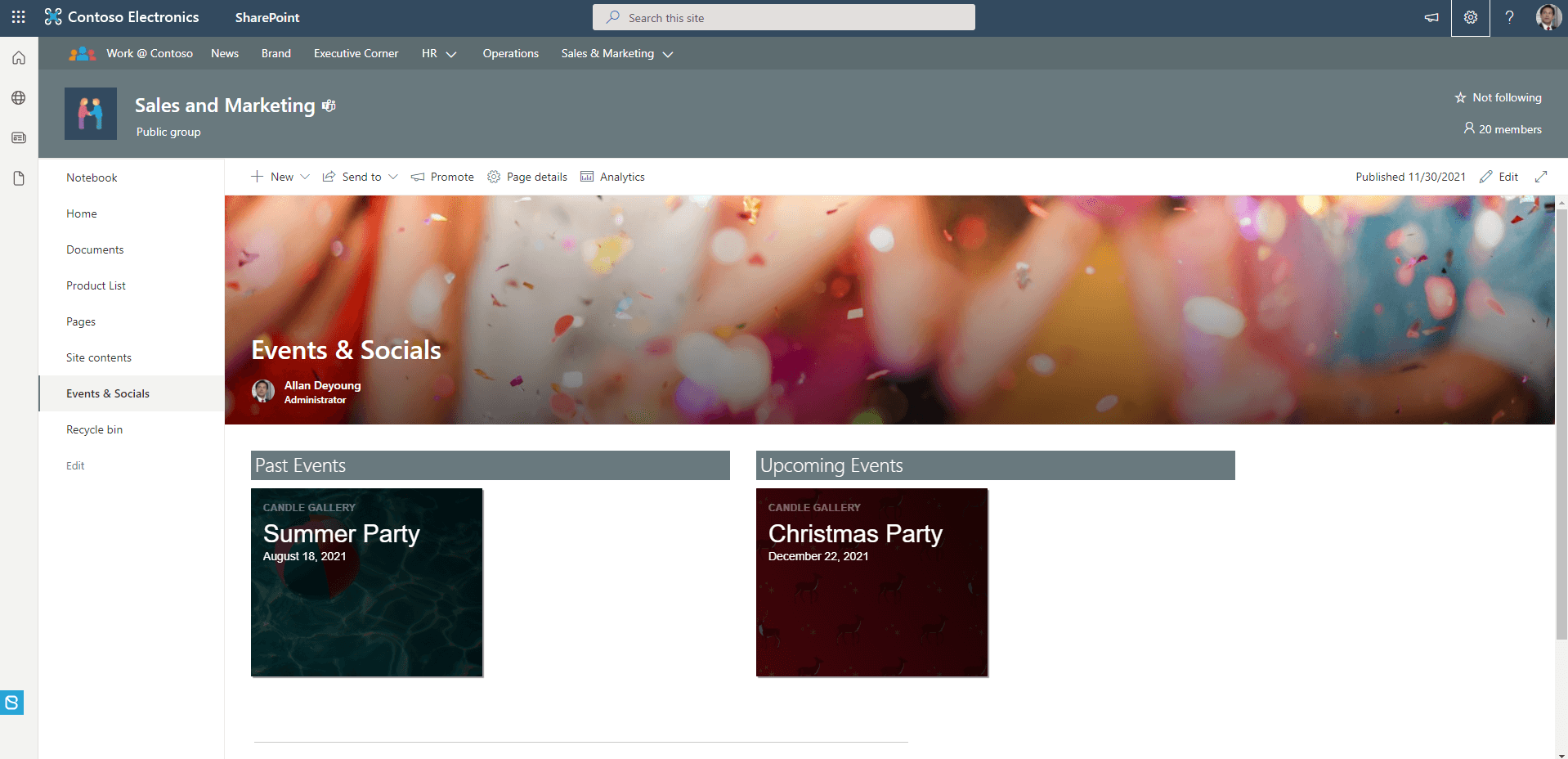
Task: Click the Send to share icon
Action: coord(329,177)
